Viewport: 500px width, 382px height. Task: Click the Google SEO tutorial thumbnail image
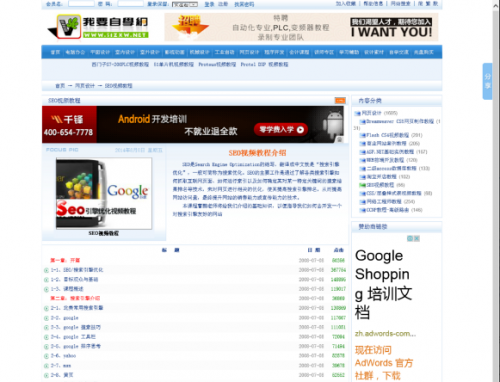104,194
